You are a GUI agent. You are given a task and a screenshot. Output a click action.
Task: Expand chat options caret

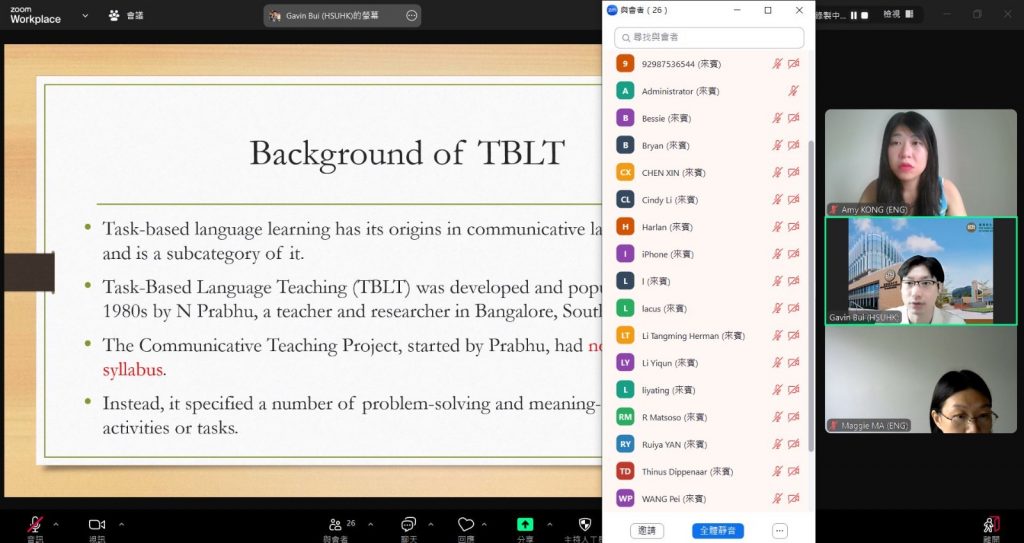pyautogui.click(x=430, y=524)
